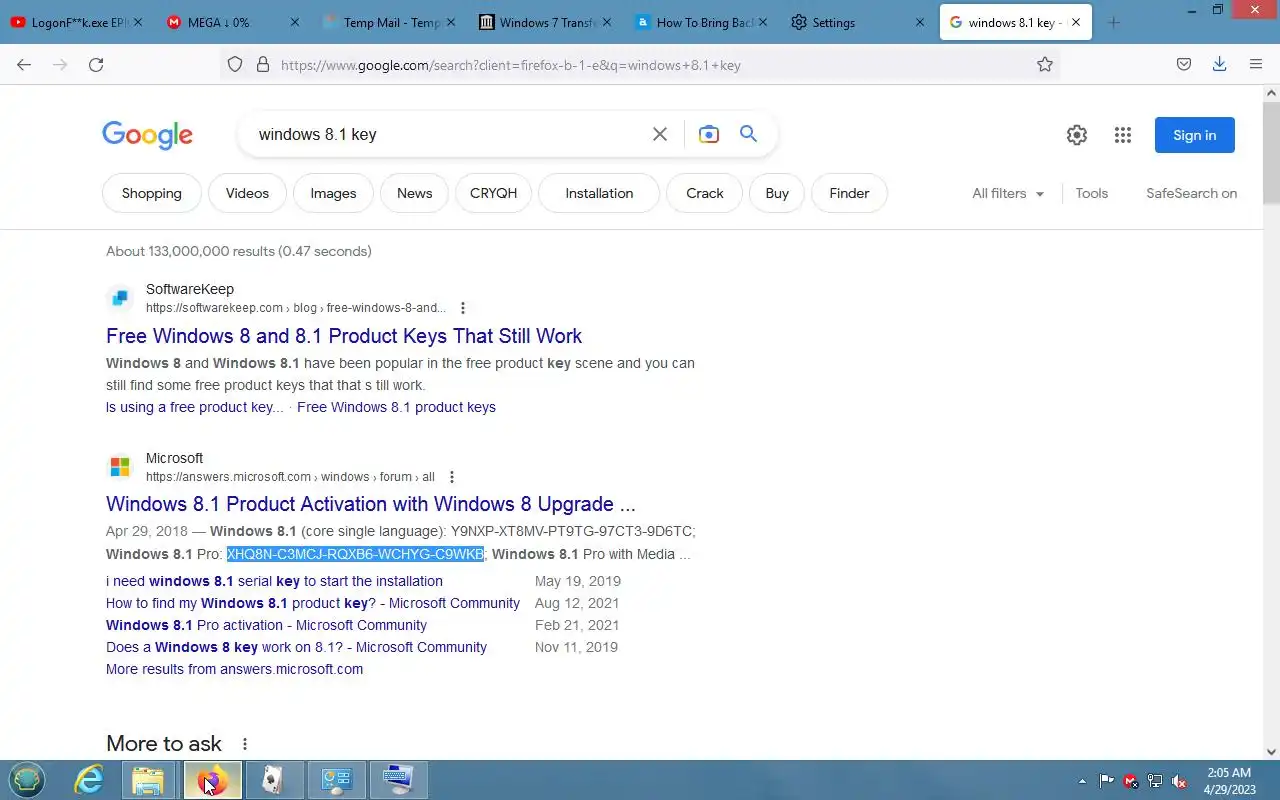
Task: Click the blue magnifier search icon
Action: pyautogui.click(x=748, y=134)
